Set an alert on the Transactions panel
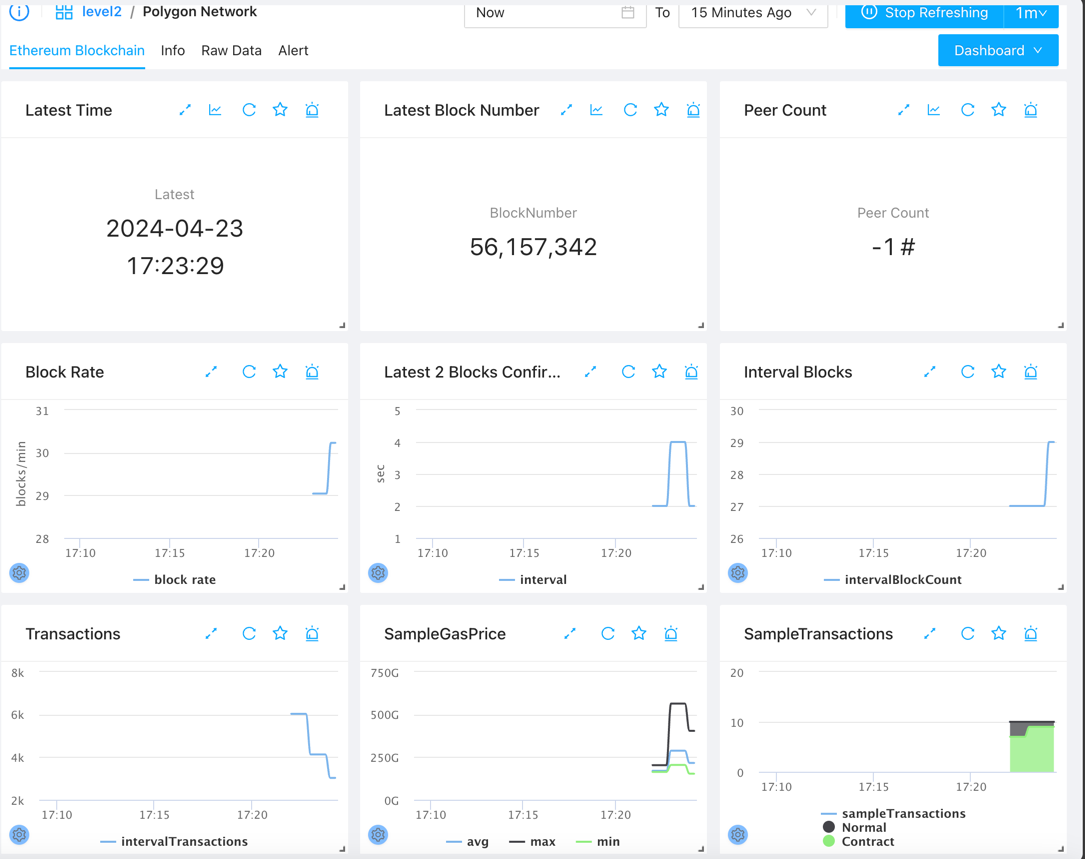This screenshot has height=859, width=1085. pyautogui.click(x=312, y=634)
